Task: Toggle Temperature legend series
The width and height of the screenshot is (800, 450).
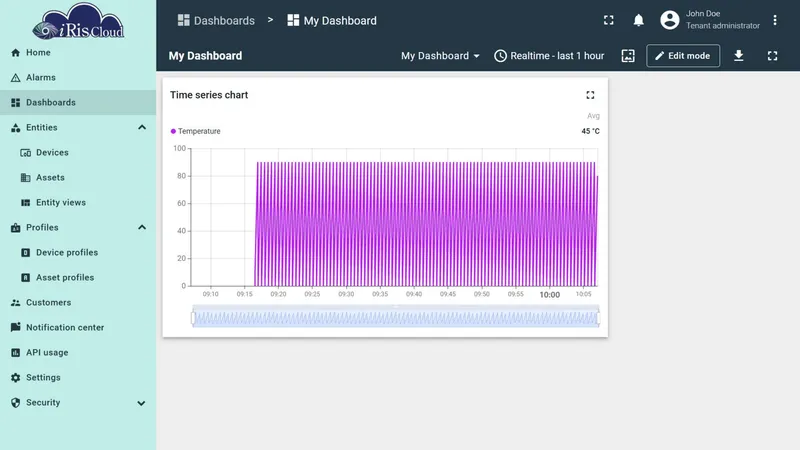Action: point(196,131)
